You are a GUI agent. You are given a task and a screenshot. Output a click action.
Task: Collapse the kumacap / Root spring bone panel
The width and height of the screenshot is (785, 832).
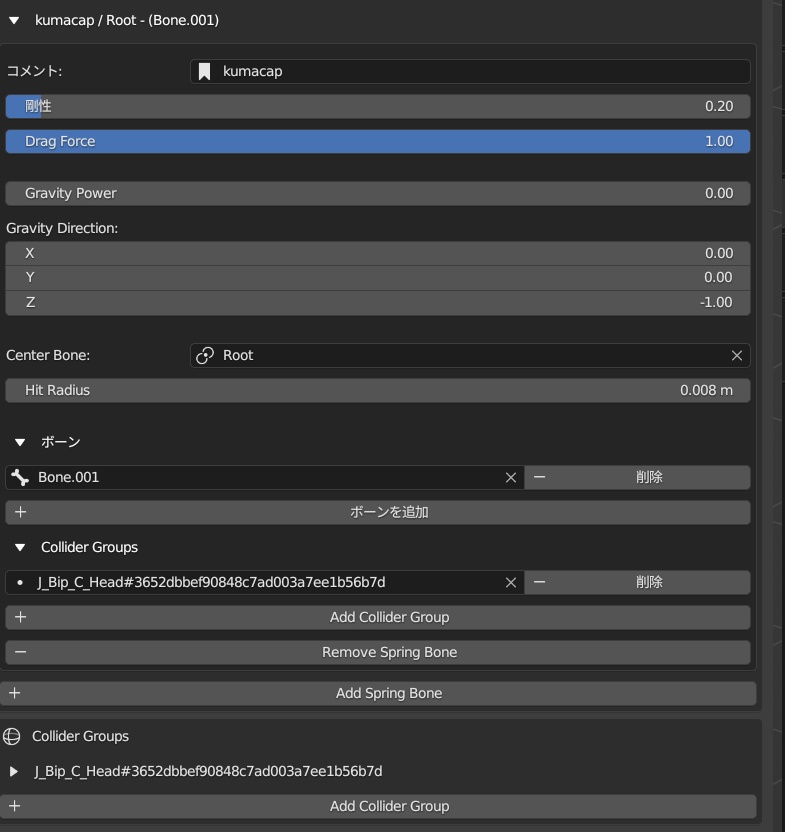14,20
